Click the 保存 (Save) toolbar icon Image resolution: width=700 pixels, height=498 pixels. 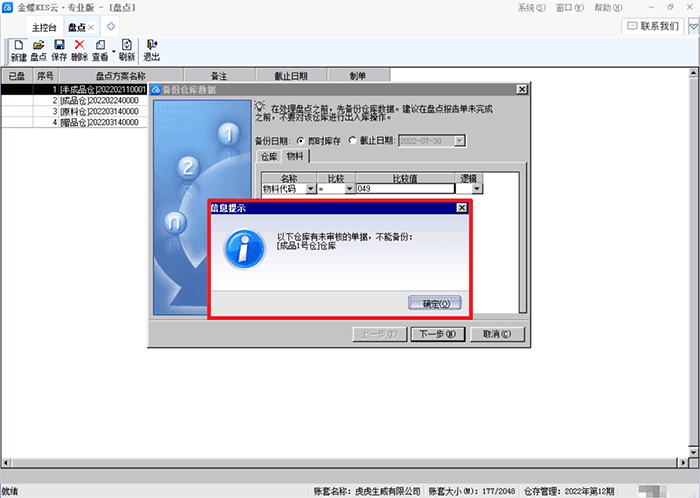click(x=59, y=50)
